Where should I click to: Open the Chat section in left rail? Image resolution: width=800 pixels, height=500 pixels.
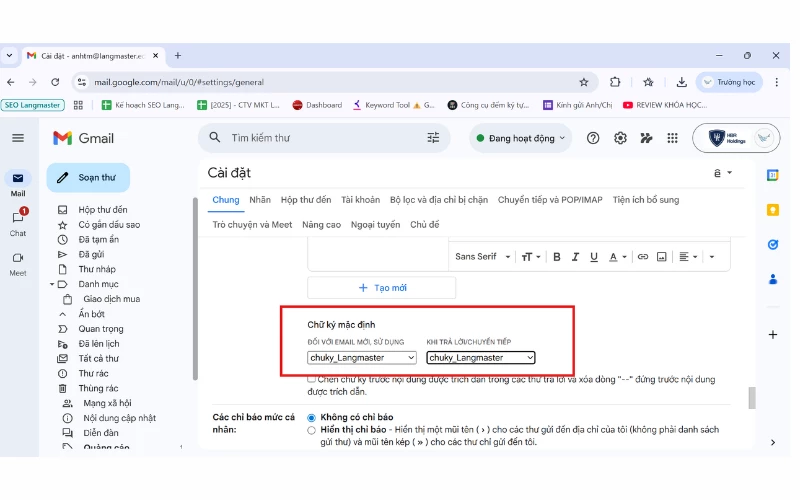pos(18,221)
